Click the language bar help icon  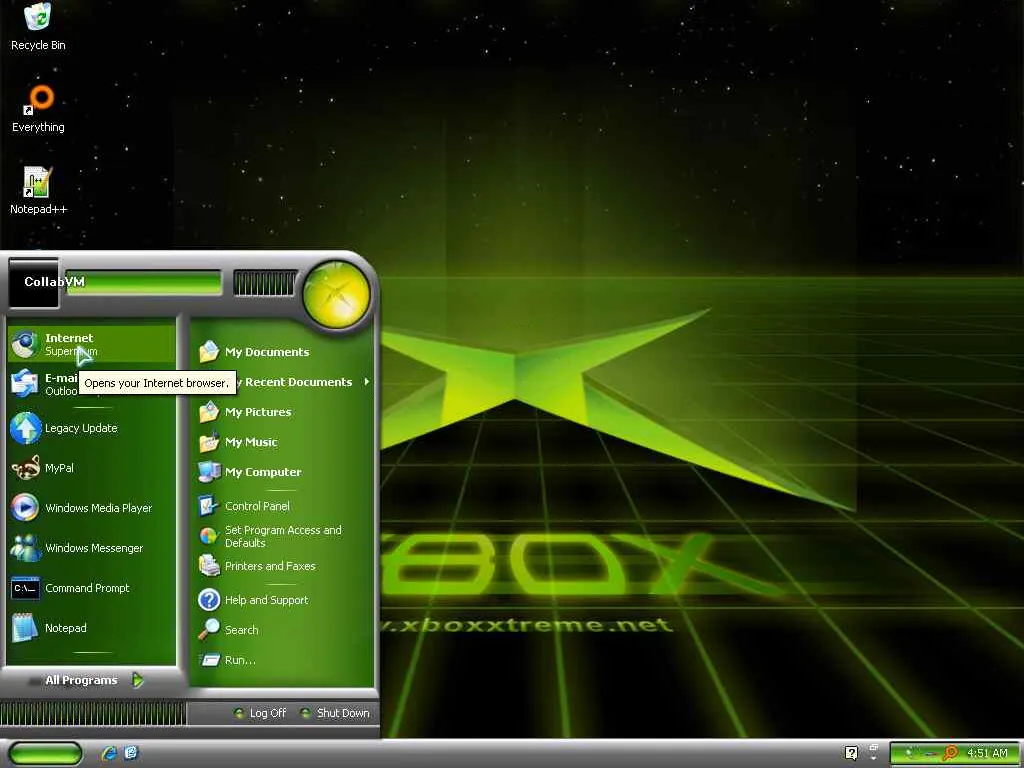[x=851, y=753]
